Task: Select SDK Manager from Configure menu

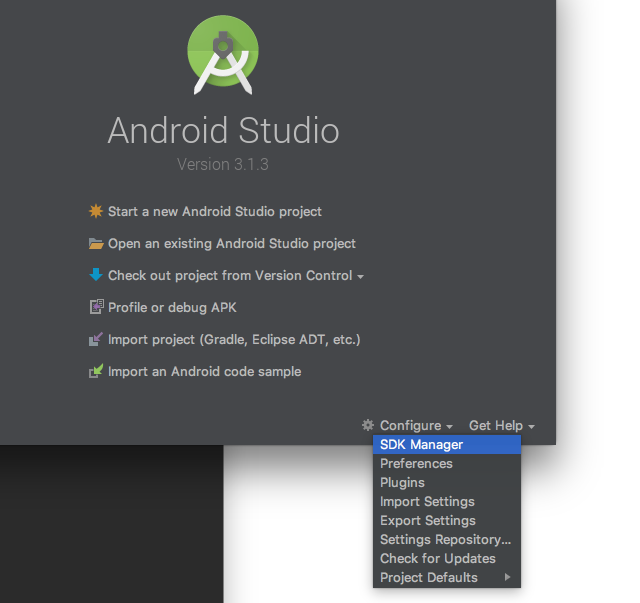Action: [447, 444]
